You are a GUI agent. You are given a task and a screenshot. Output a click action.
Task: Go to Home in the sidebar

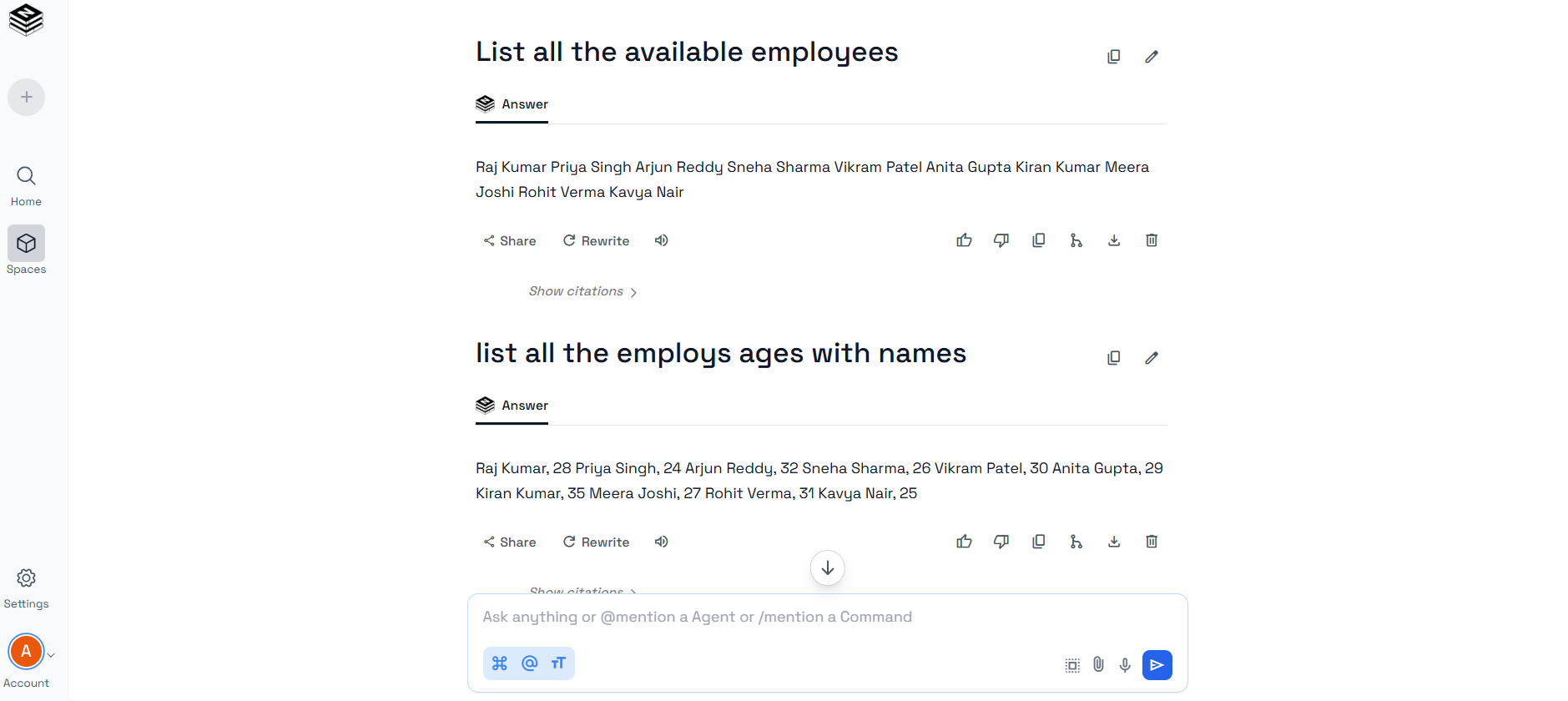pos(26,185)
